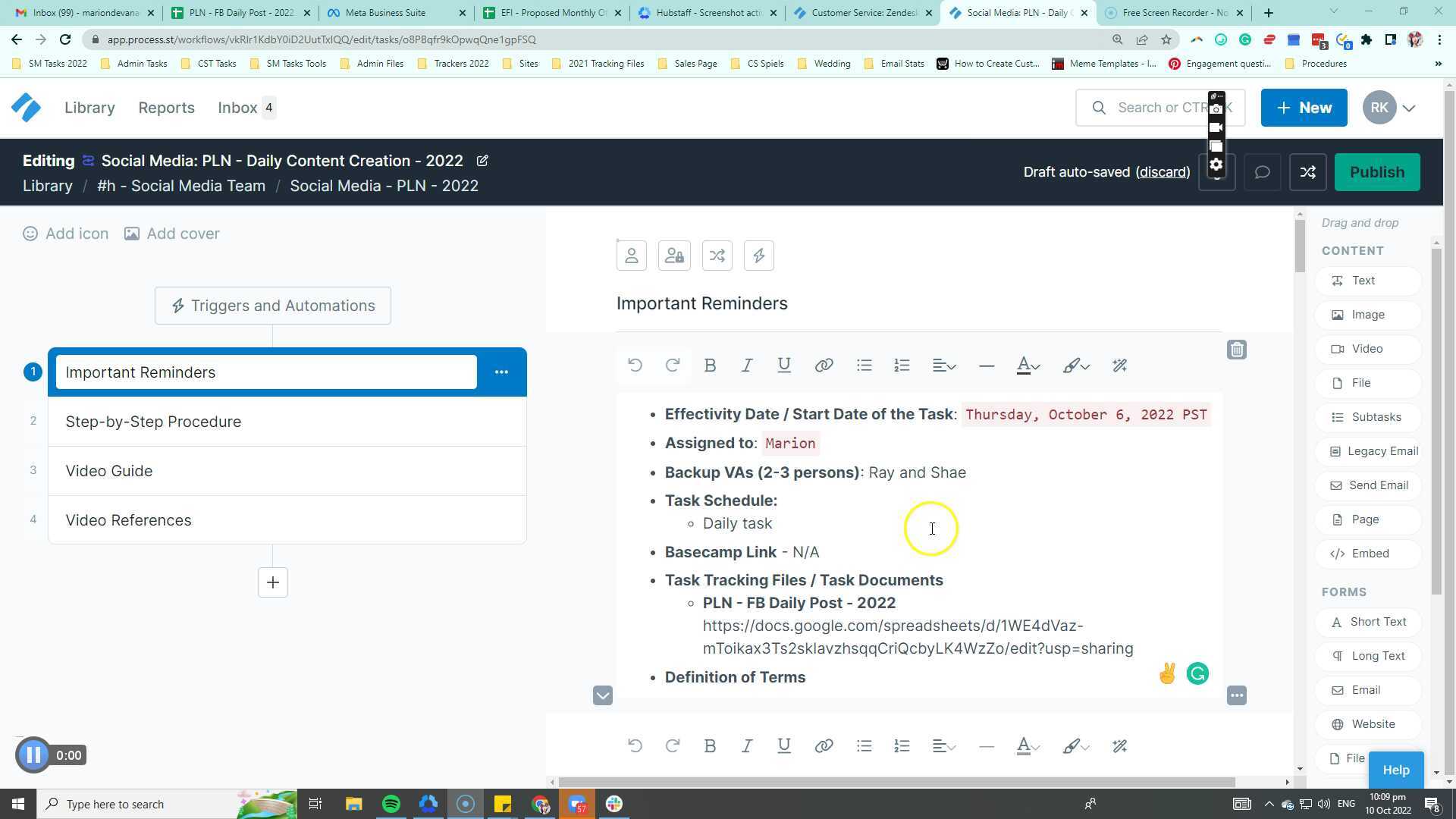Open the text color dropdown
This screenshot has height=819, width=1456.
[x=1028, y=366]
